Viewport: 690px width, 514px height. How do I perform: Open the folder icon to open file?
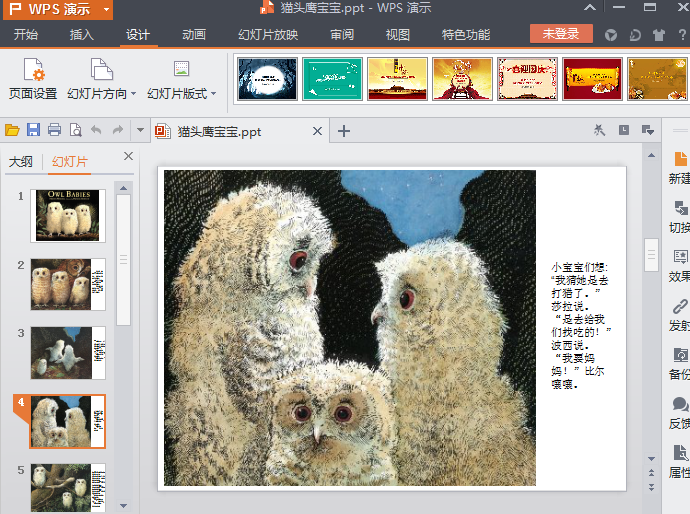pyautogui.click(x=12, y=130)
